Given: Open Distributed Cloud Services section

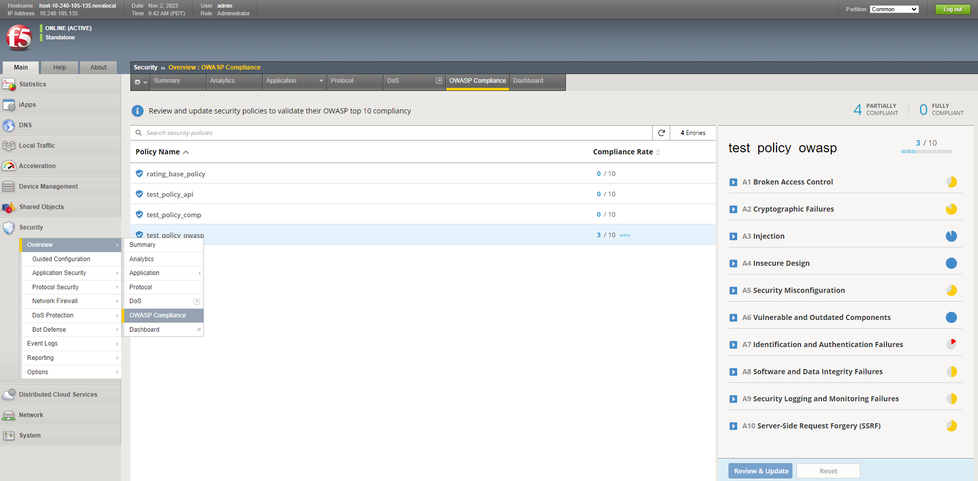Looking at the screenshot, I should coord(61,394).
